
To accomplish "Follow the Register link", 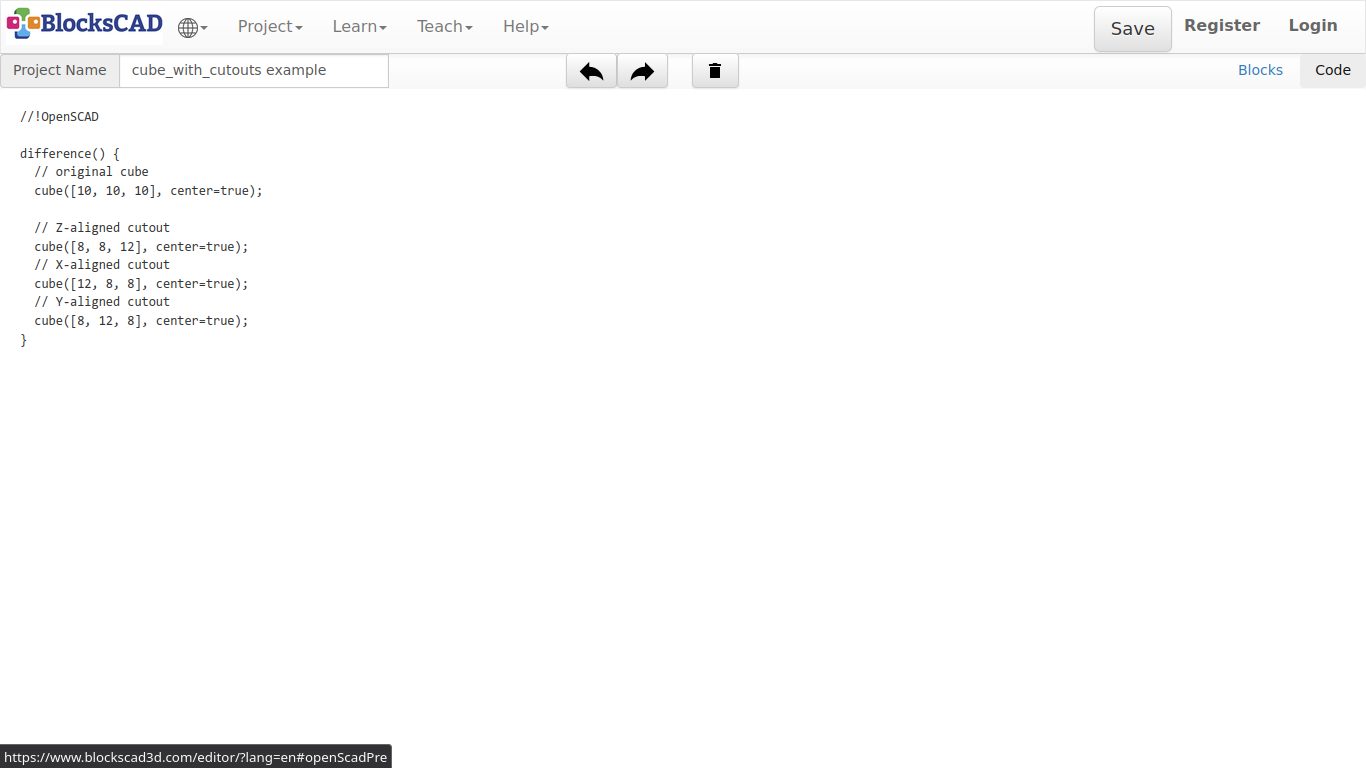I will click(1221, 26).
